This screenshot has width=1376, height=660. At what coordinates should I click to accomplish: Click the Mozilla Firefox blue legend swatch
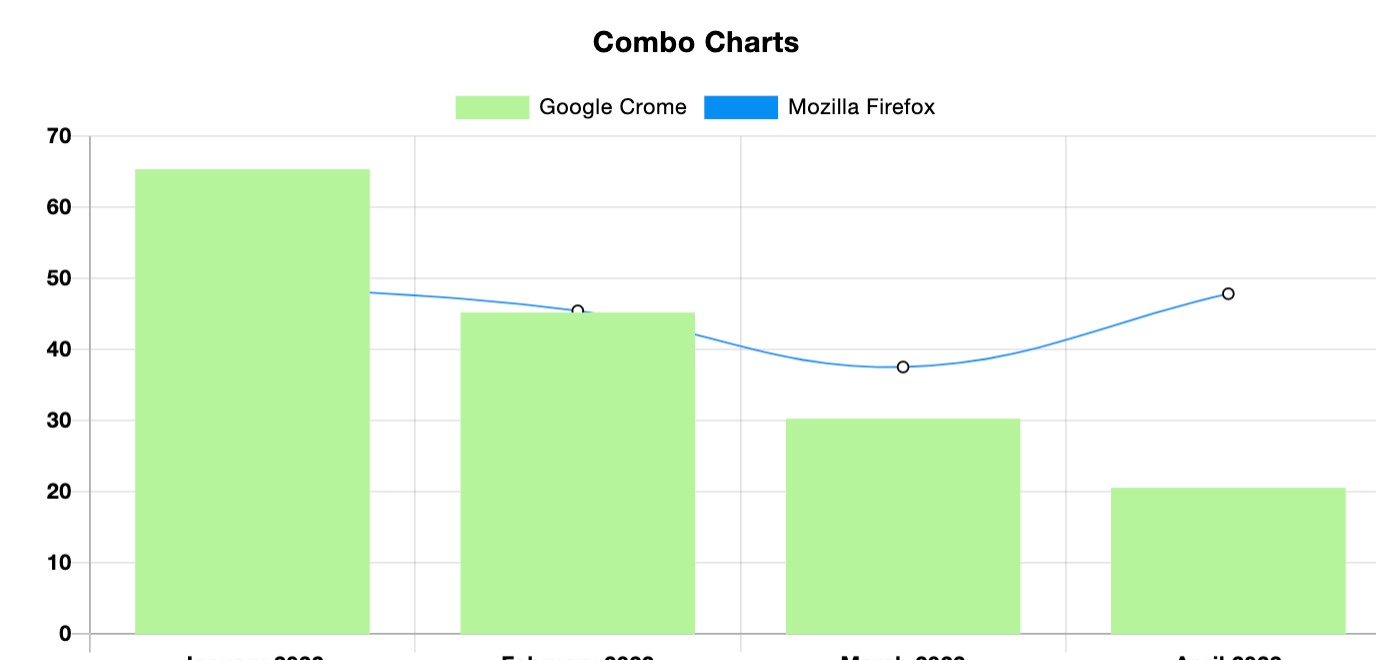(740, 107)
